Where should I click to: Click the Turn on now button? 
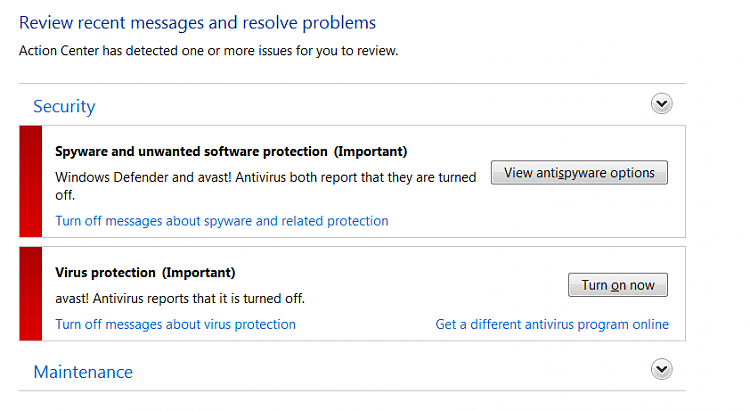pyautogui.click(x=618, y=285)
